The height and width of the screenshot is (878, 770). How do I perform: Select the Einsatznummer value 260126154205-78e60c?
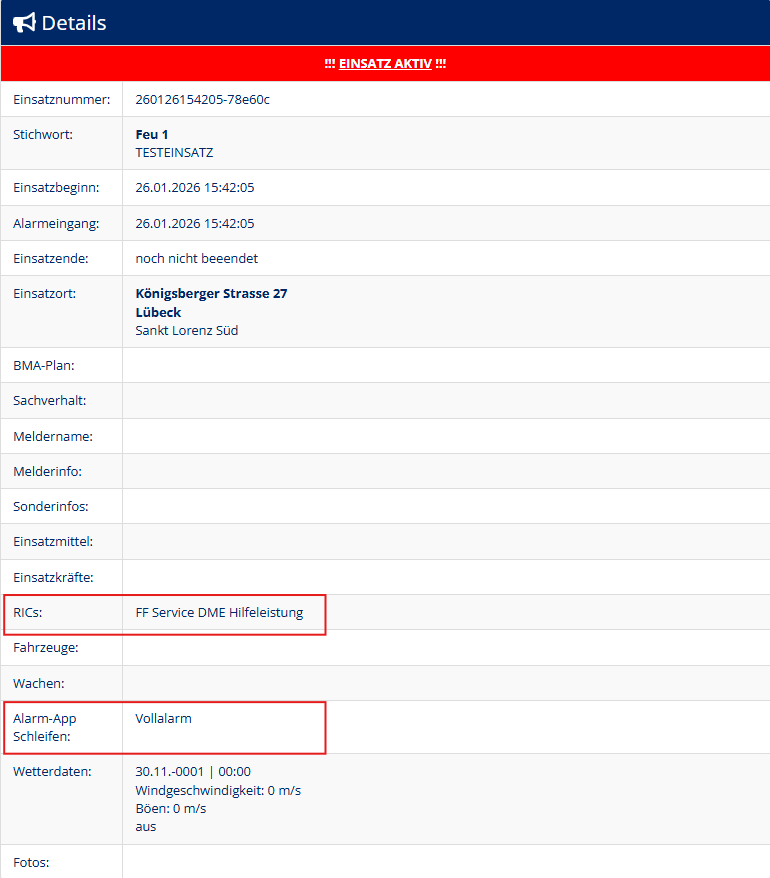202,99
